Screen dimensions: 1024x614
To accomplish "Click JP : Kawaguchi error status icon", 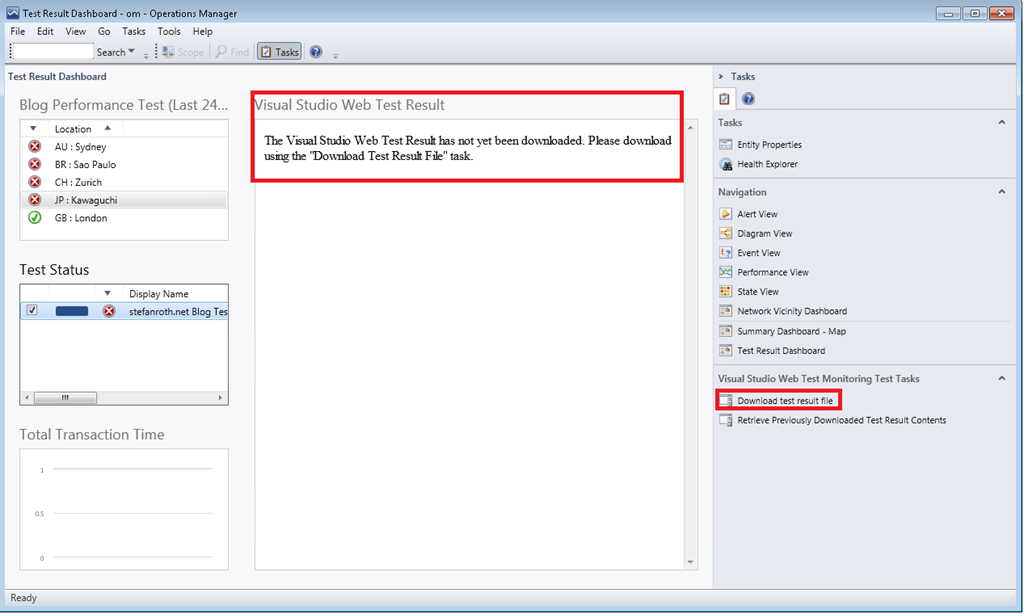I will click(x=35, y=200).
